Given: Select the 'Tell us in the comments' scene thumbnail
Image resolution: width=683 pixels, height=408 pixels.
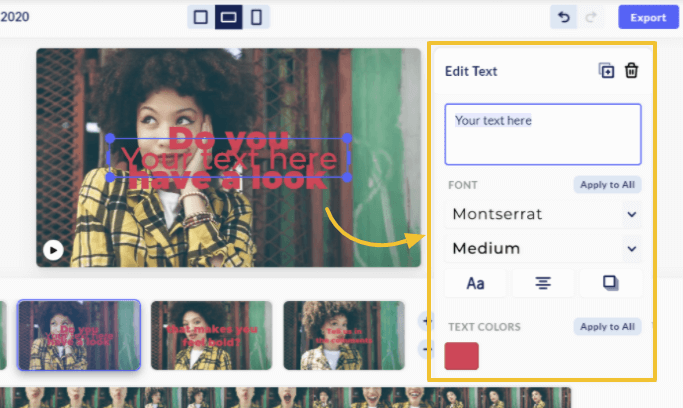Looking at the screenshot, I should [344, 335].
